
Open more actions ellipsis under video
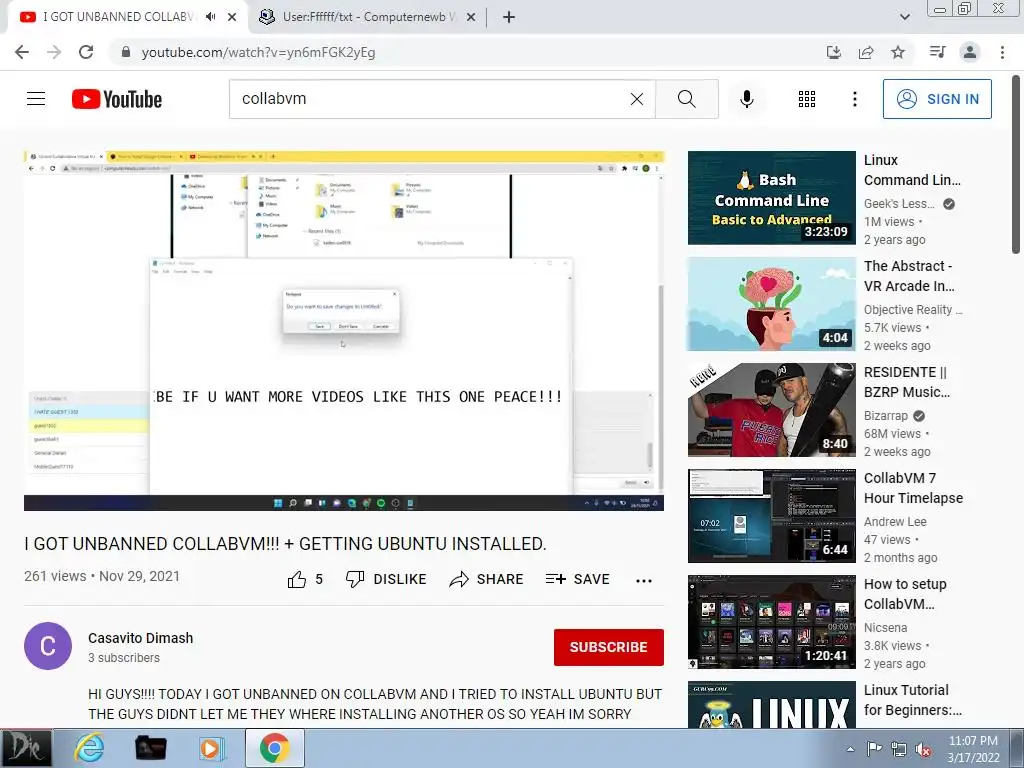pos(644,580)
